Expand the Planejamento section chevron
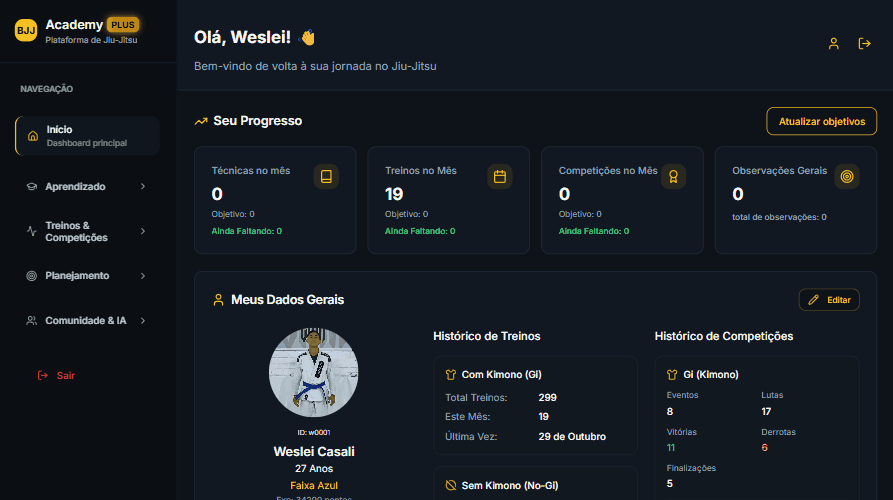The height and width of the screenshot is (500, 893). (143, 275)
